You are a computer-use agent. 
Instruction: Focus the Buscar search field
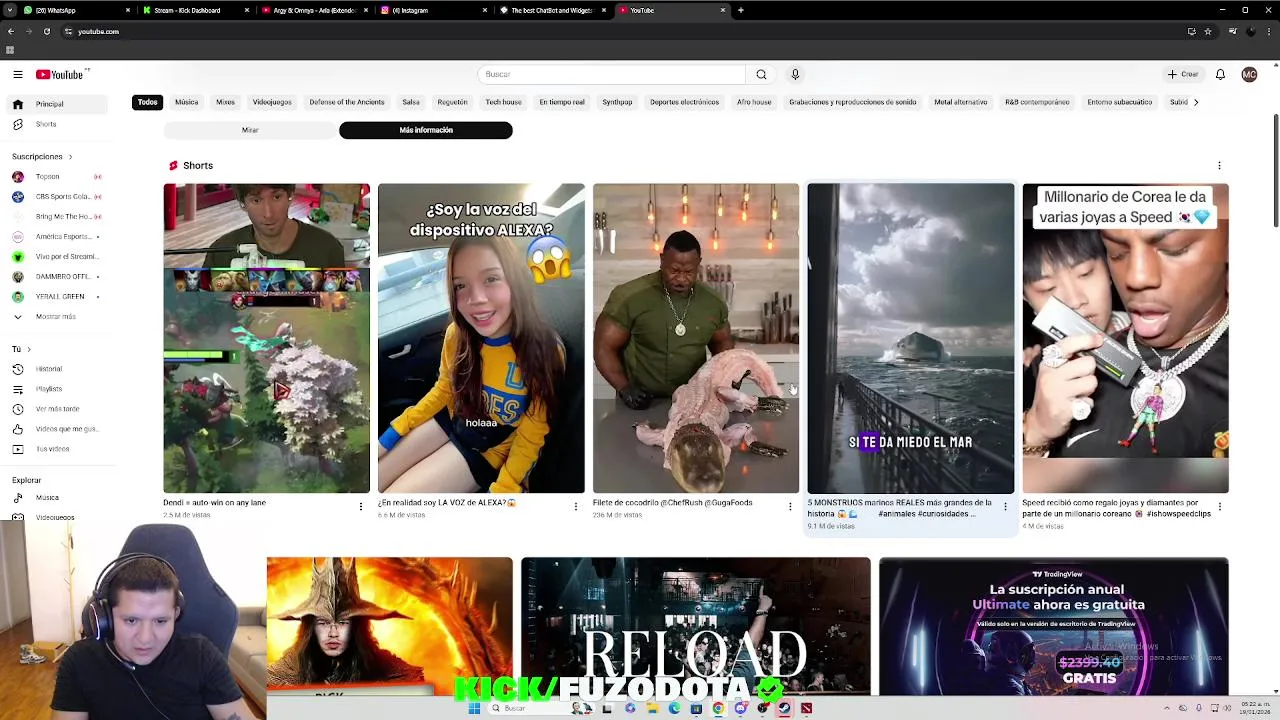pos(612,74)
